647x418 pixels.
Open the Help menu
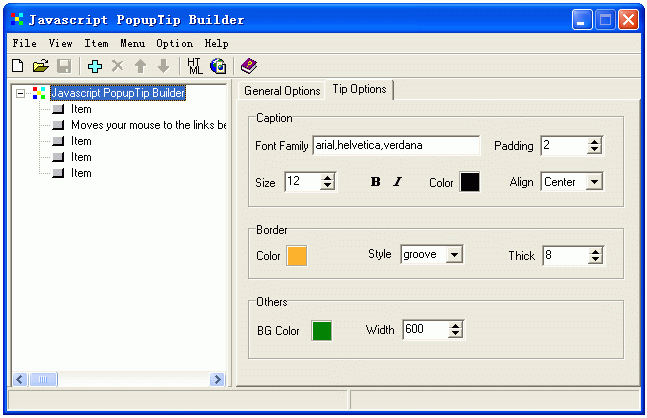click(x=216, y=43)
